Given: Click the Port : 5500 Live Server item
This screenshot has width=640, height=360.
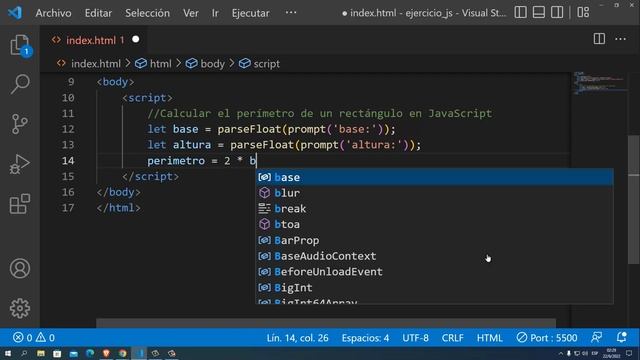Looking at the screenshot, I should click(x=547, y=338).
